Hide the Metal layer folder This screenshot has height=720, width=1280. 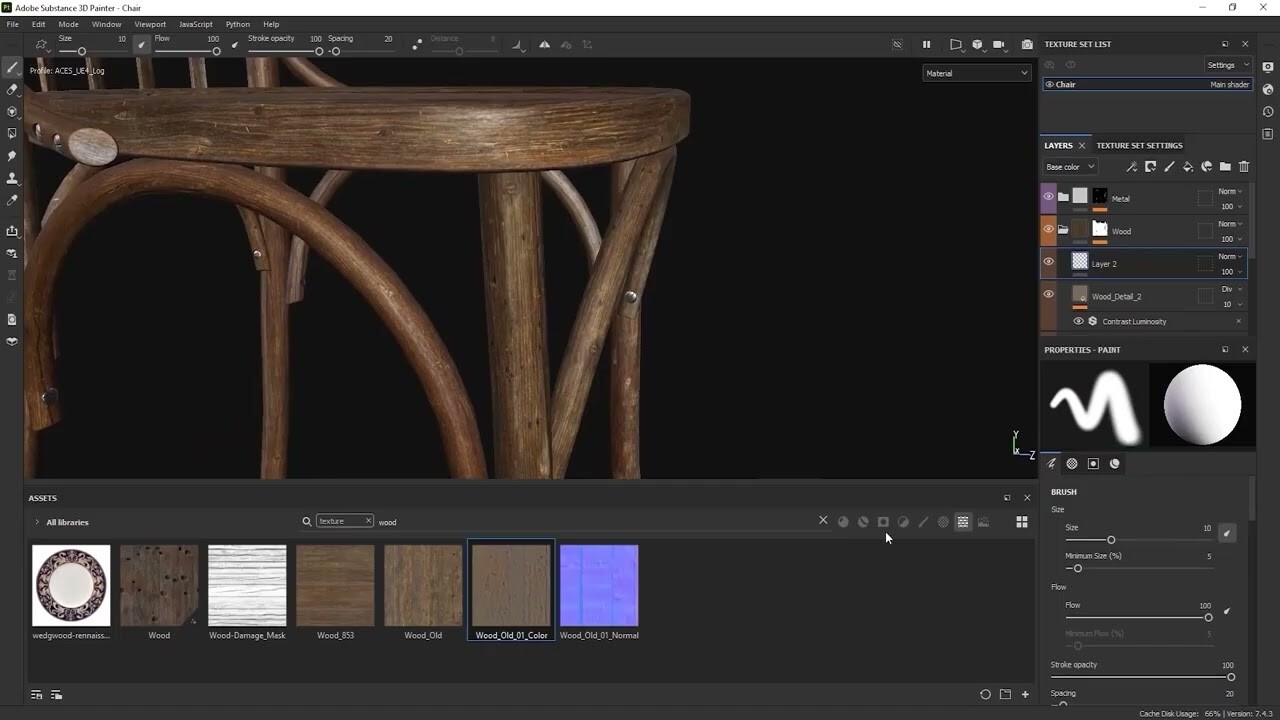1048,197
